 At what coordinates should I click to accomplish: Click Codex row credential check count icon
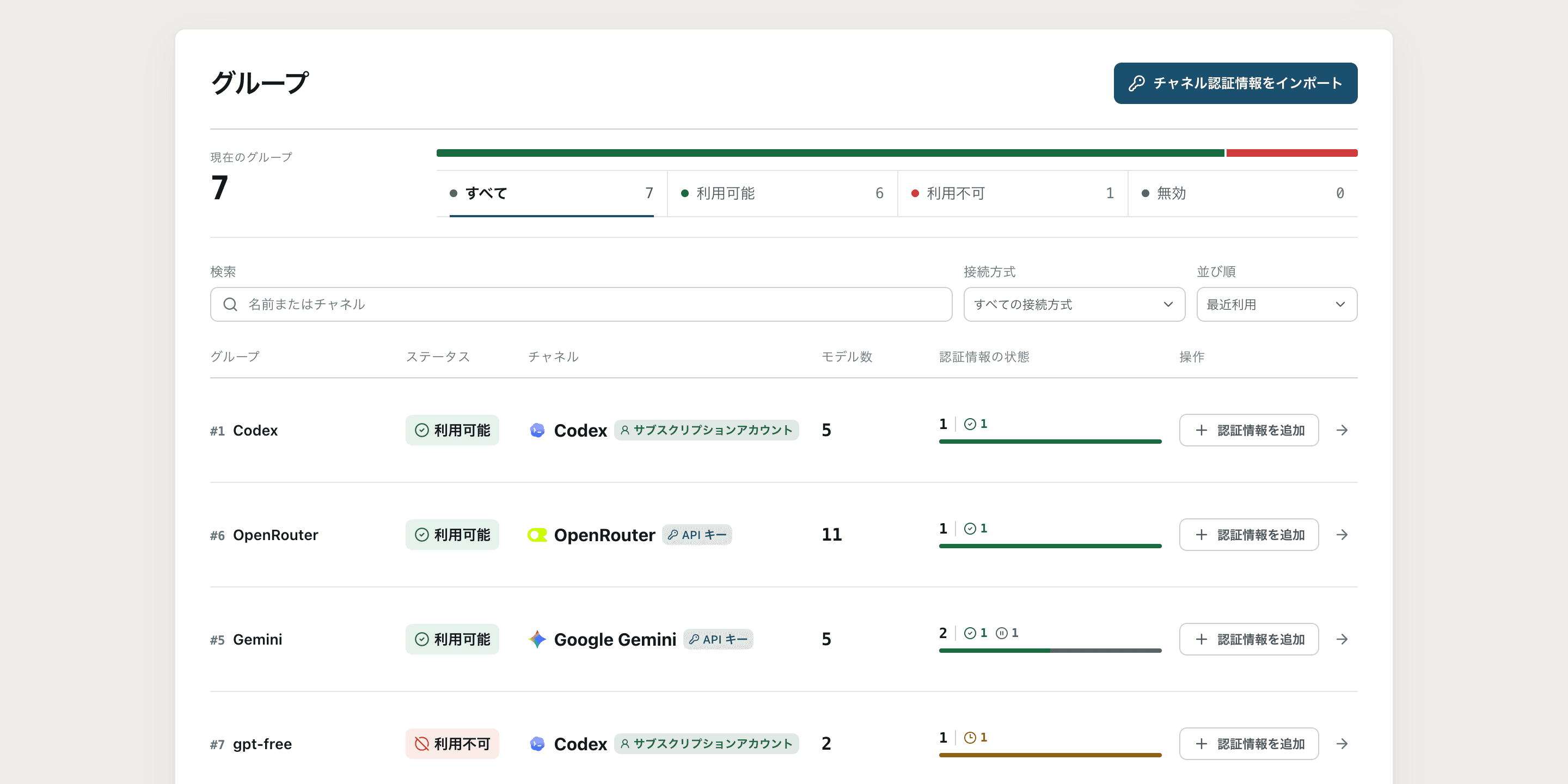(970, 424)
